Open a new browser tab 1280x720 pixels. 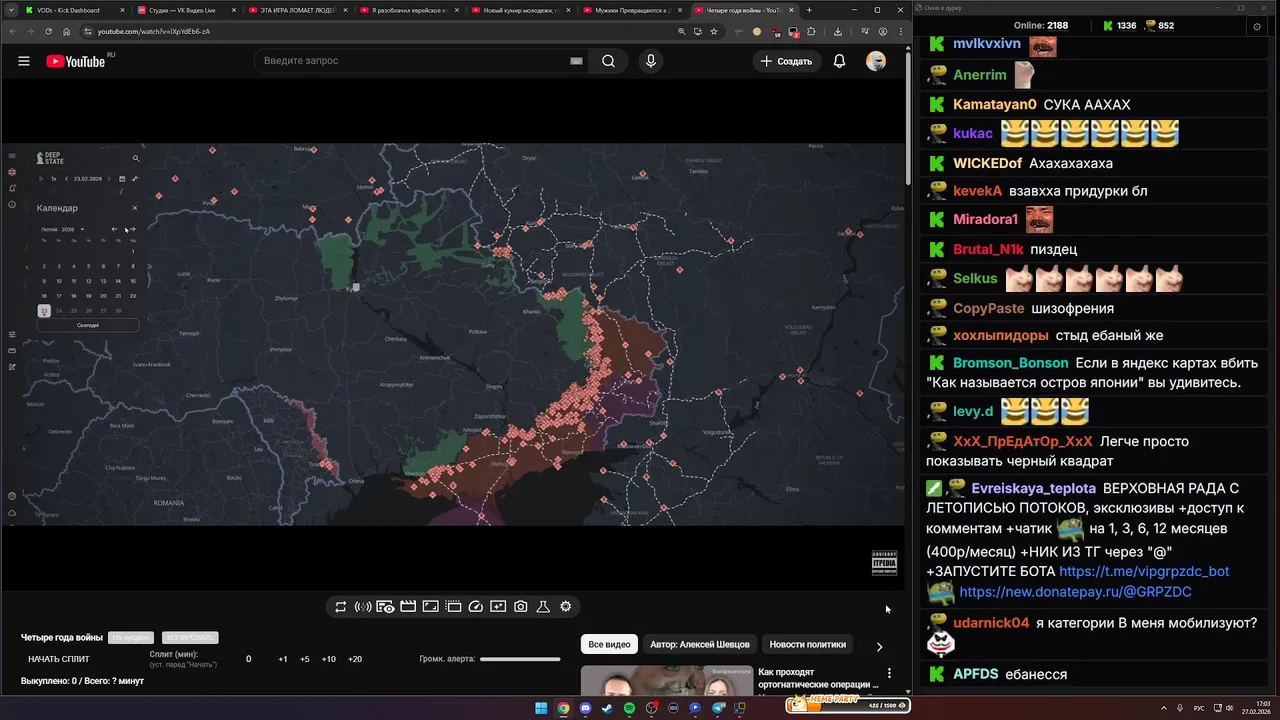point(809,10)
